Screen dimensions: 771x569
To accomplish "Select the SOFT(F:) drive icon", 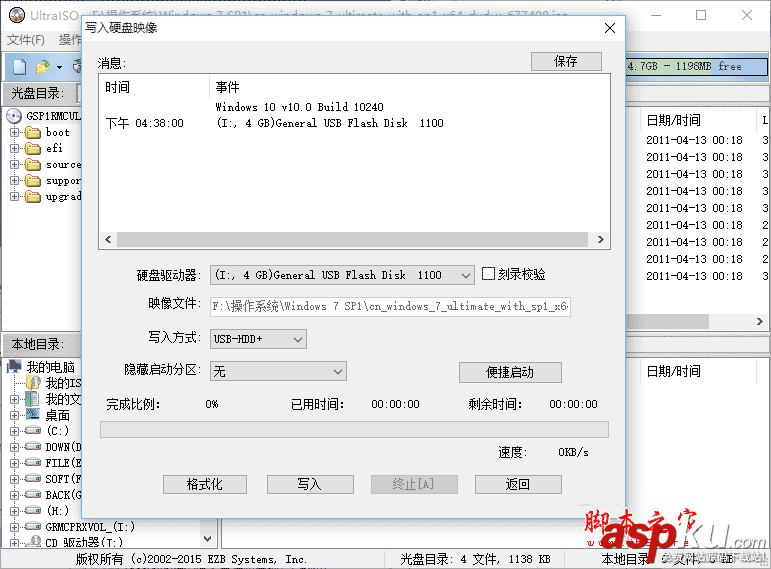I will 33,479.
